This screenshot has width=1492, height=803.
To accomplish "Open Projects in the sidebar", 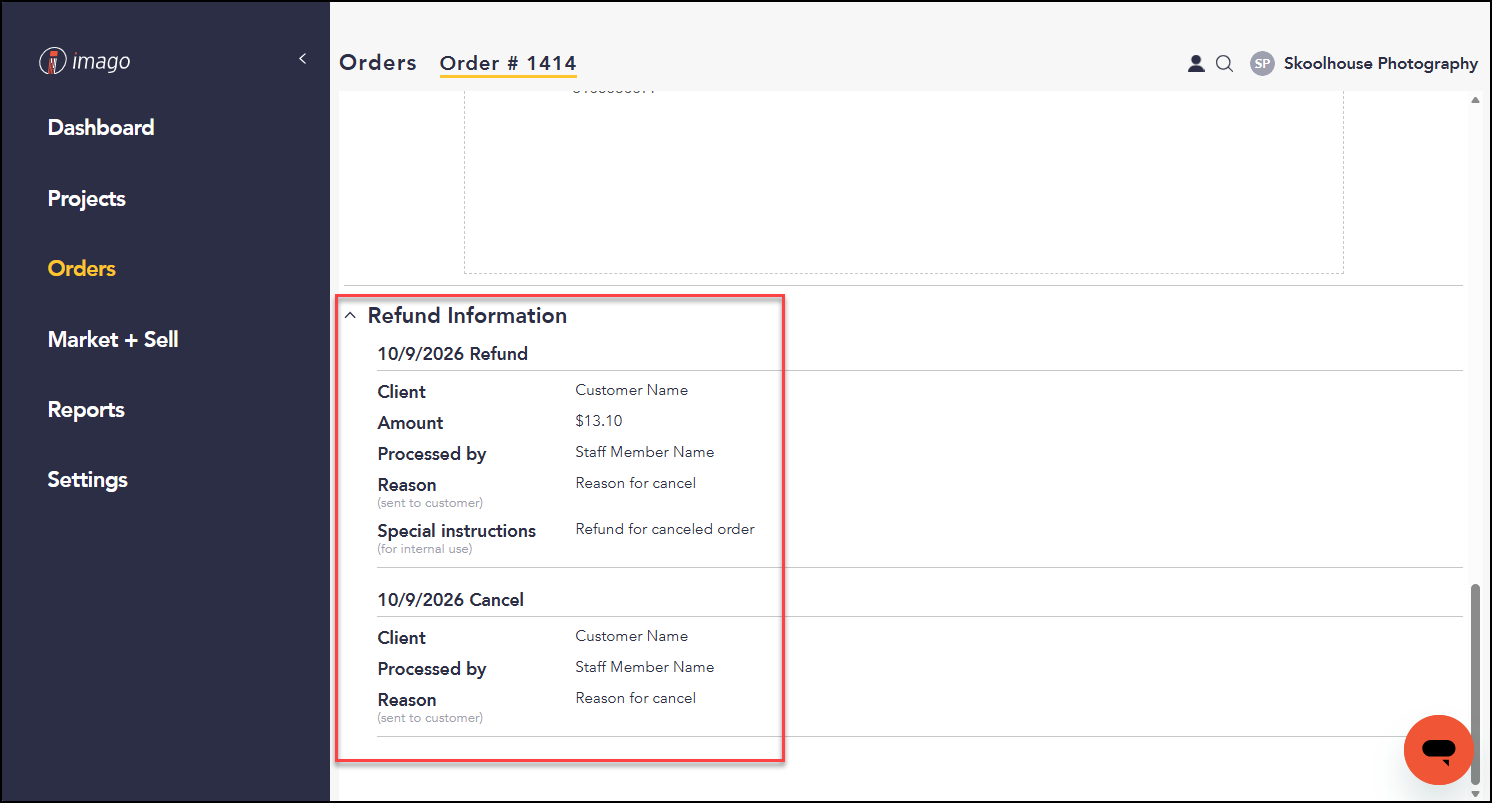I will [87, 198].
